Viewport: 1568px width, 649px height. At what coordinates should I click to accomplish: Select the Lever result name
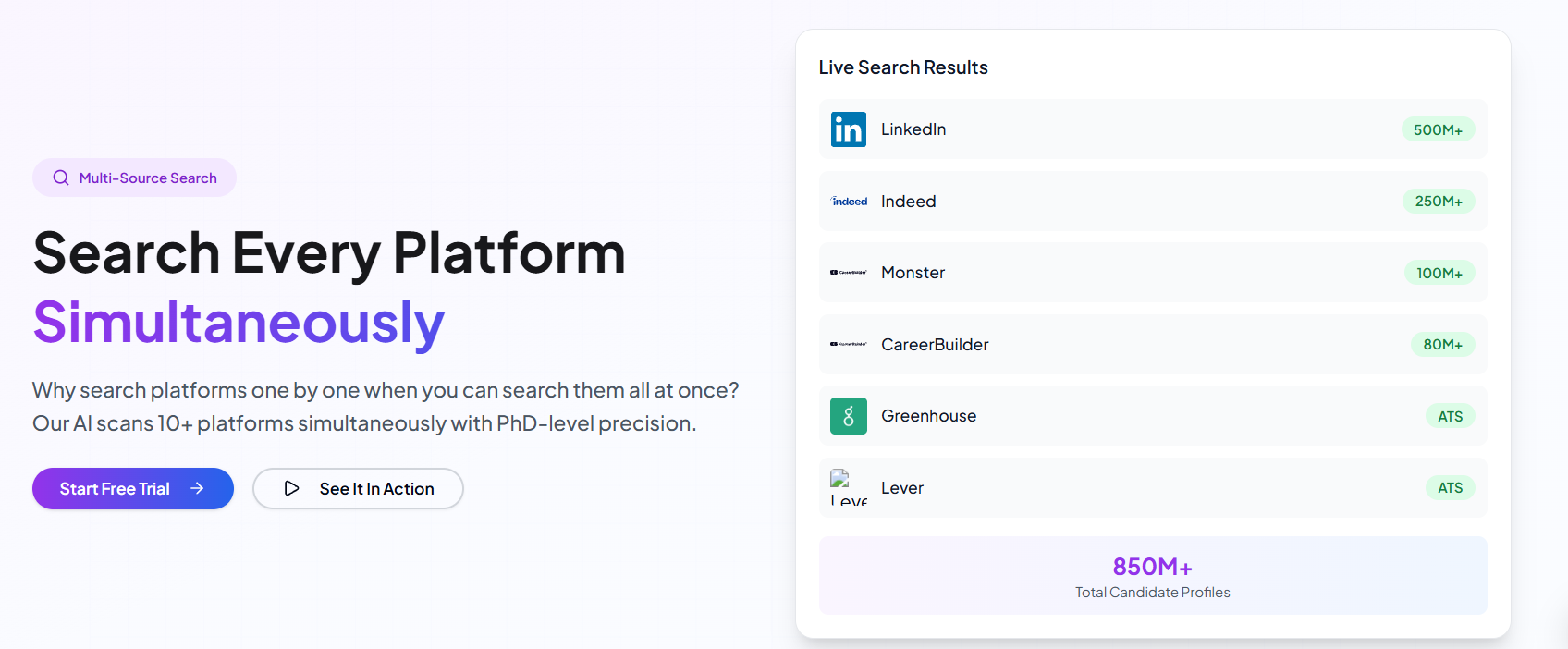(x=902, y=487)
